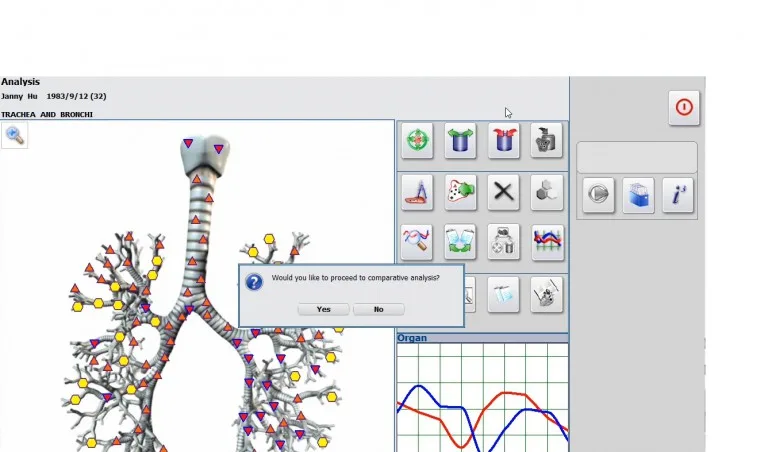
Task: Click the left purple marker on the larynx
Action: pyautogui.click(x=190, y=145)
